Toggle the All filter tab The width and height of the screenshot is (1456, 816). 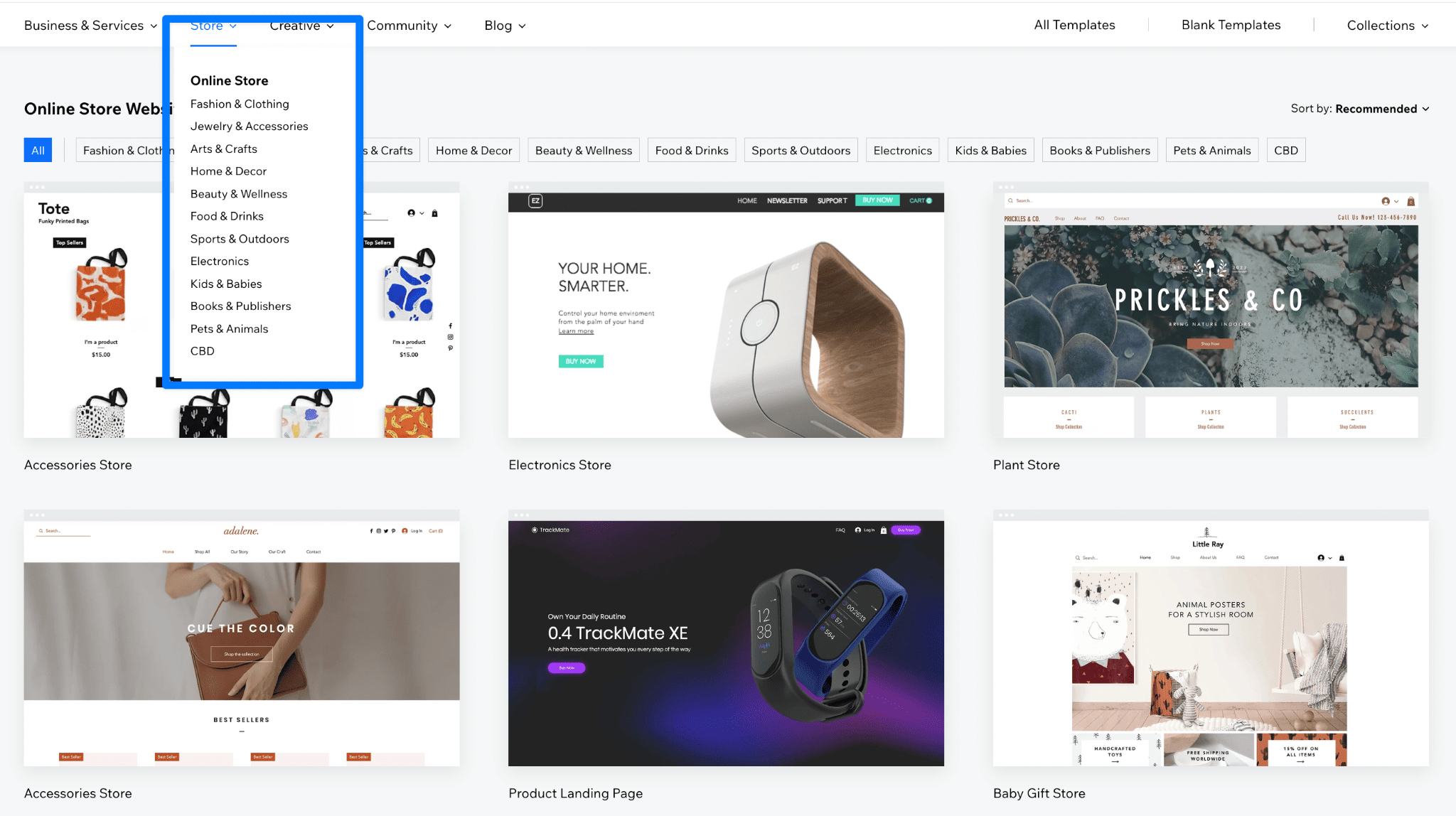[x=38, y=150]
